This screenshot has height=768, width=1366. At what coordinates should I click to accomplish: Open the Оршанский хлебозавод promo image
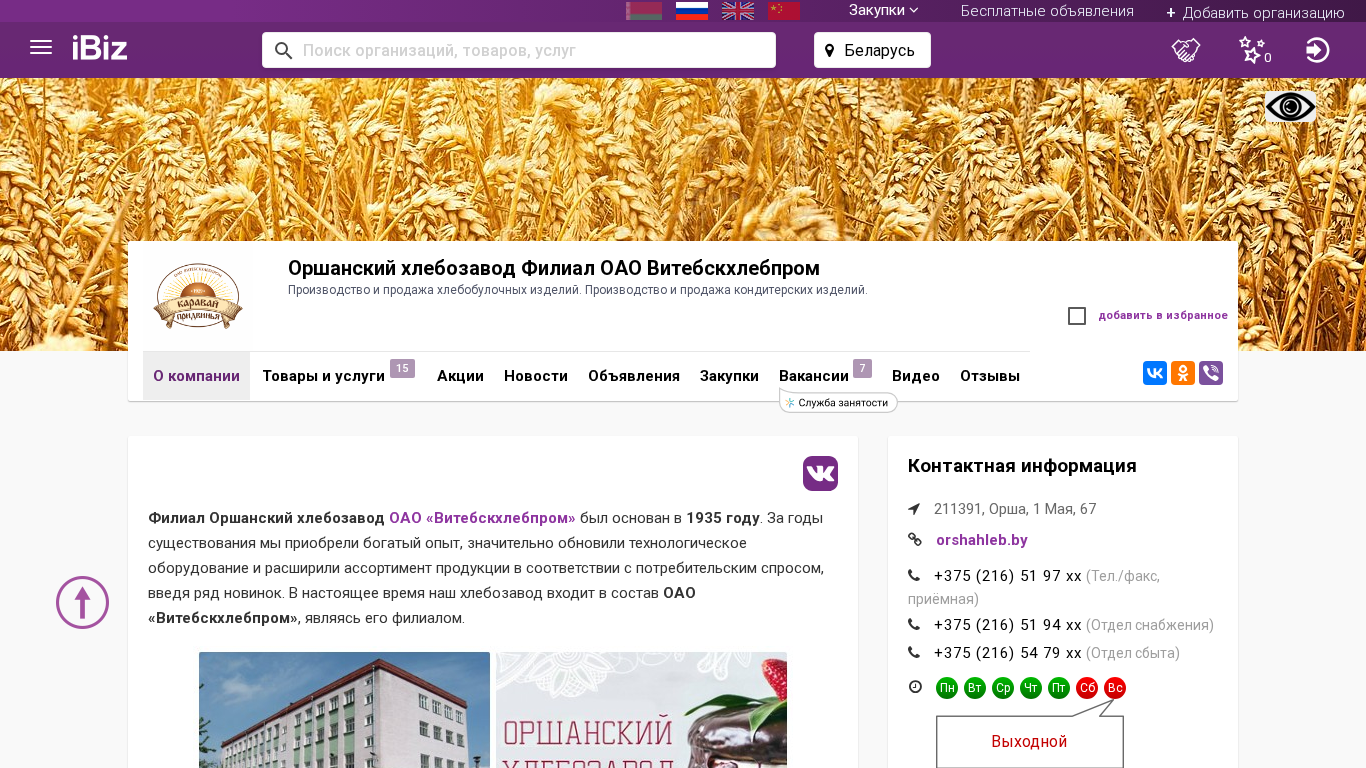point(641,710)
